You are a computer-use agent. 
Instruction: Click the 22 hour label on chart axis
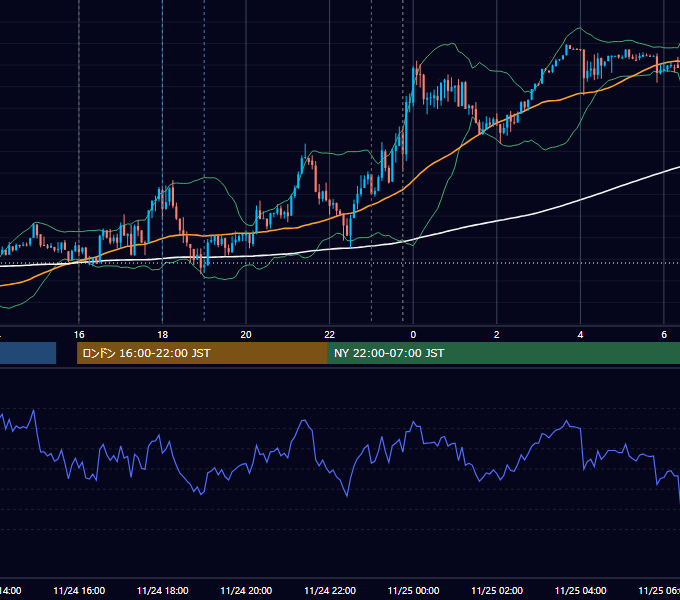click(x=330, y=335)
